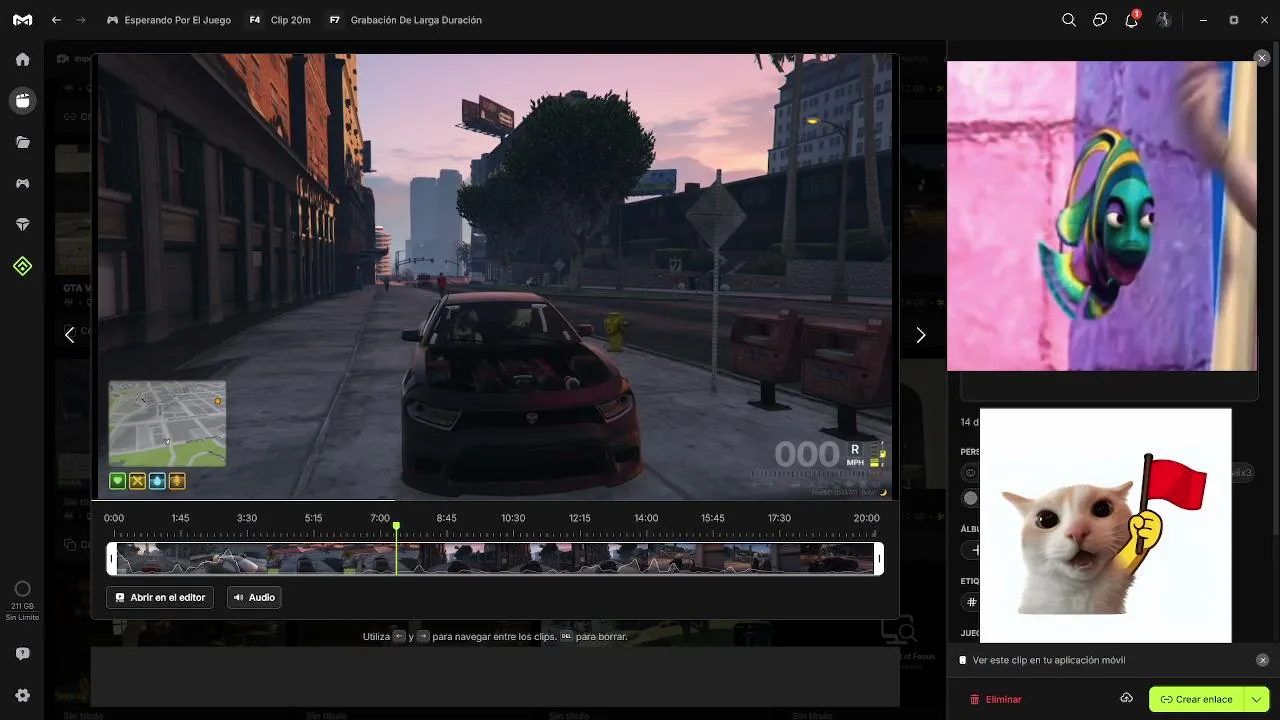Click the 14:00 timeline label
The width and height of the screenshot is (1280, 720).
pyautogui.click(x=646, y=518)
